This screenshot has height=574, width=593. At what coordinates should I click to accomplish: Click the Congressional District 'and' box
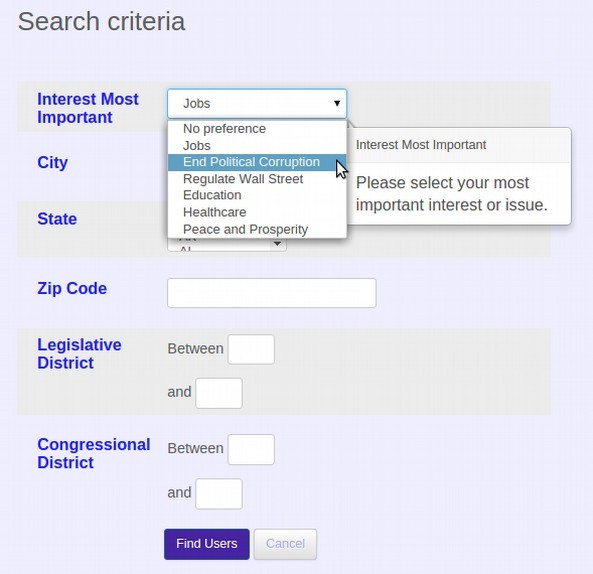[x=219, y=493]
